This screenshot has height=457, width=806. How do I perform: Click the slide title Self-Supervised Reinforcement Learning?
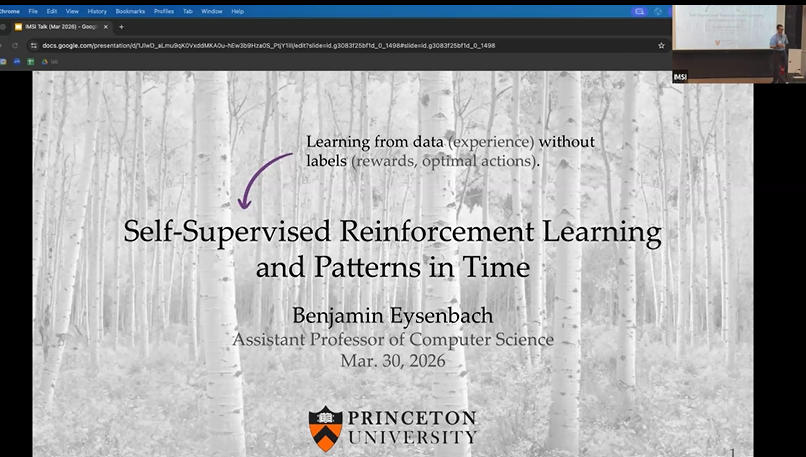[x=393, y=249]
